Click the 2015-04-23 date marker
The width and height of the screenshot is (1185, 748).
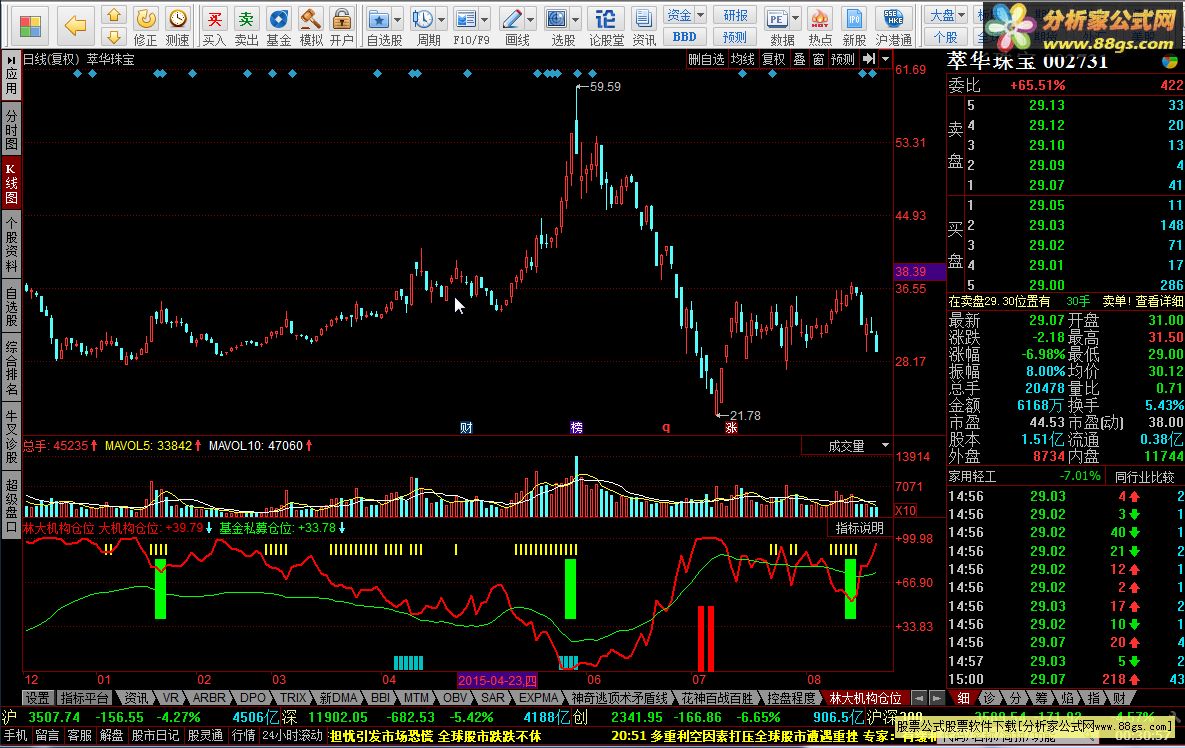pyautogui.click(x=497, y=681)
